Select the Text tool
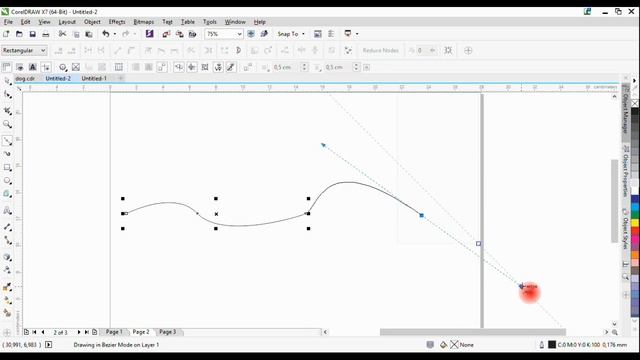 [x=7, y=211]
